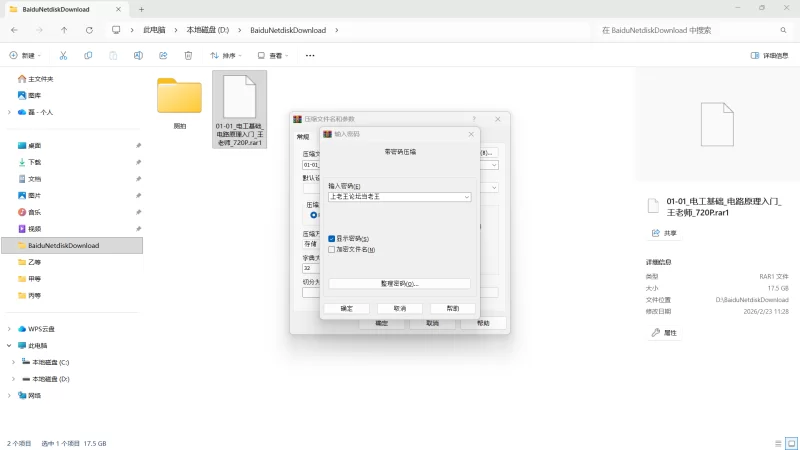Click the Copy icon in toolbar

[88, 56]
